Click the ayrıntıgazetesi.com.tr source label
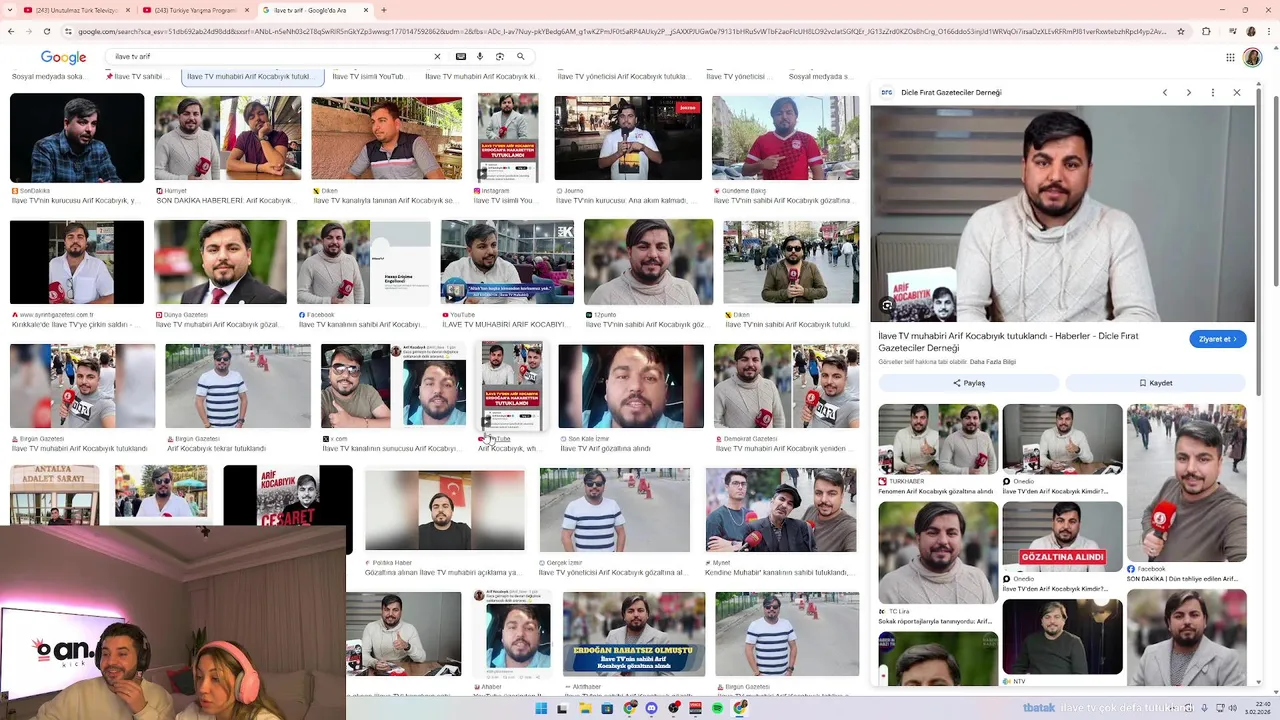The height and width of the screenshot is (720, 1280). coord(56,314)
